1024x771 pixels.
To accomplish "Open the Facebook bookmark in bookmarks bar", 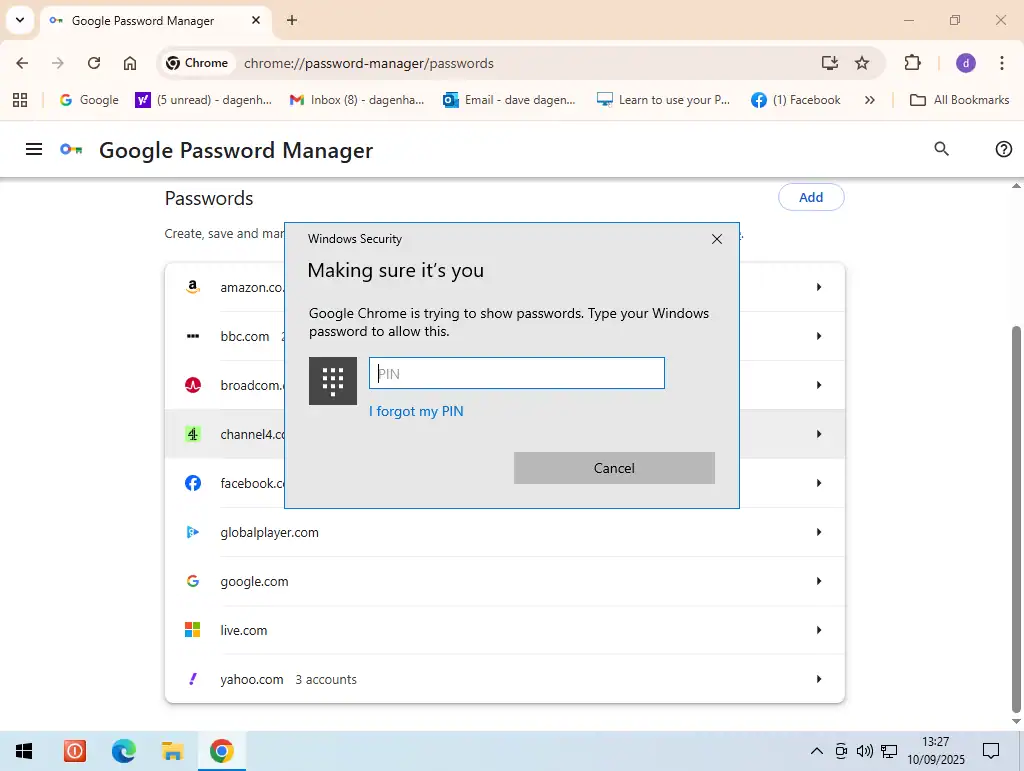I will [796, 100].
